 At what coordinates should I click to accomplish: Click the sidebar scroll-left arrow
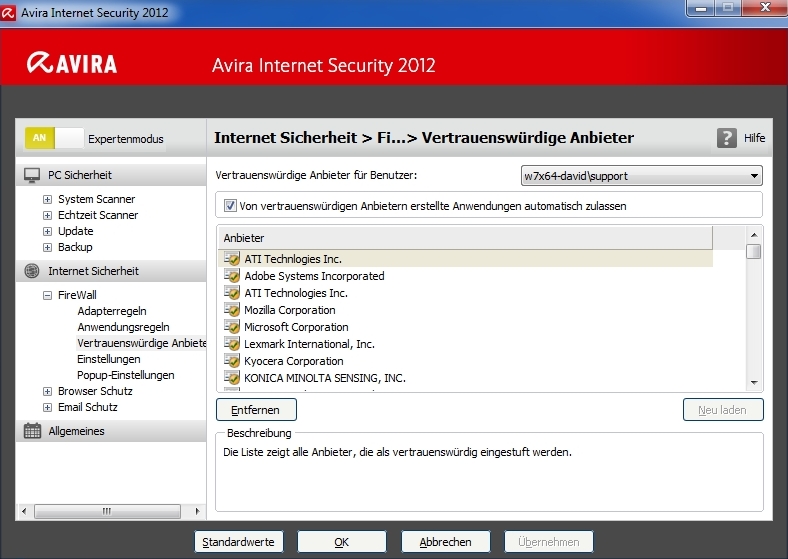24,511
